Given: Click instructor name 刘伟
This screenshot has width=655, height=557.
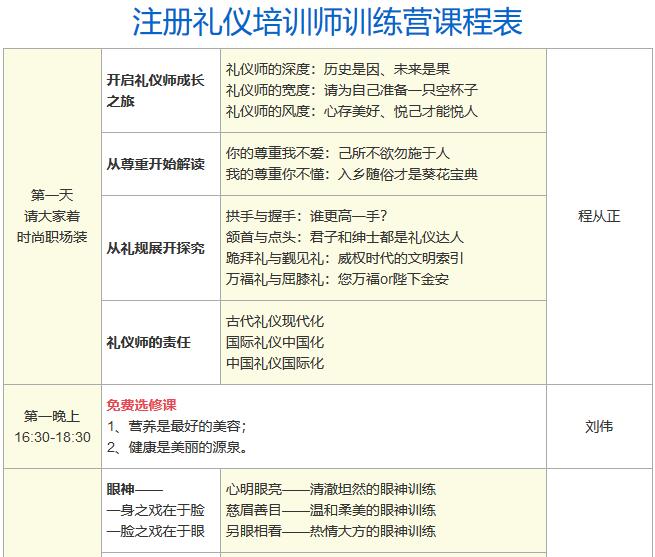Looking at the screenshot, I should pos(599,426).
